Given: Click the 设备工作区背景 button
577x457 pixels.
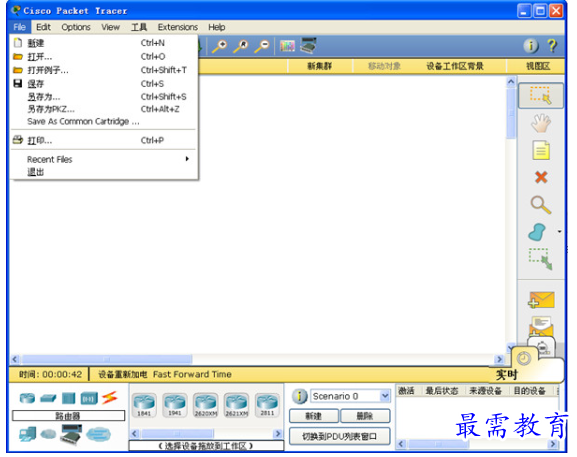Looking at the screenshot, I should coord(455,66).
